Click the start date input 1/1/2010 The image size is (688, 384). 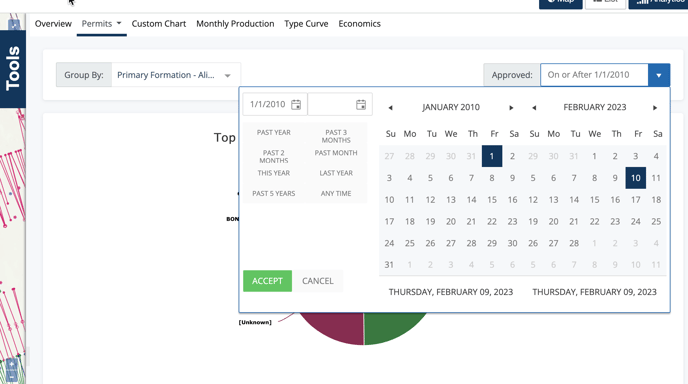click(268, 104)
